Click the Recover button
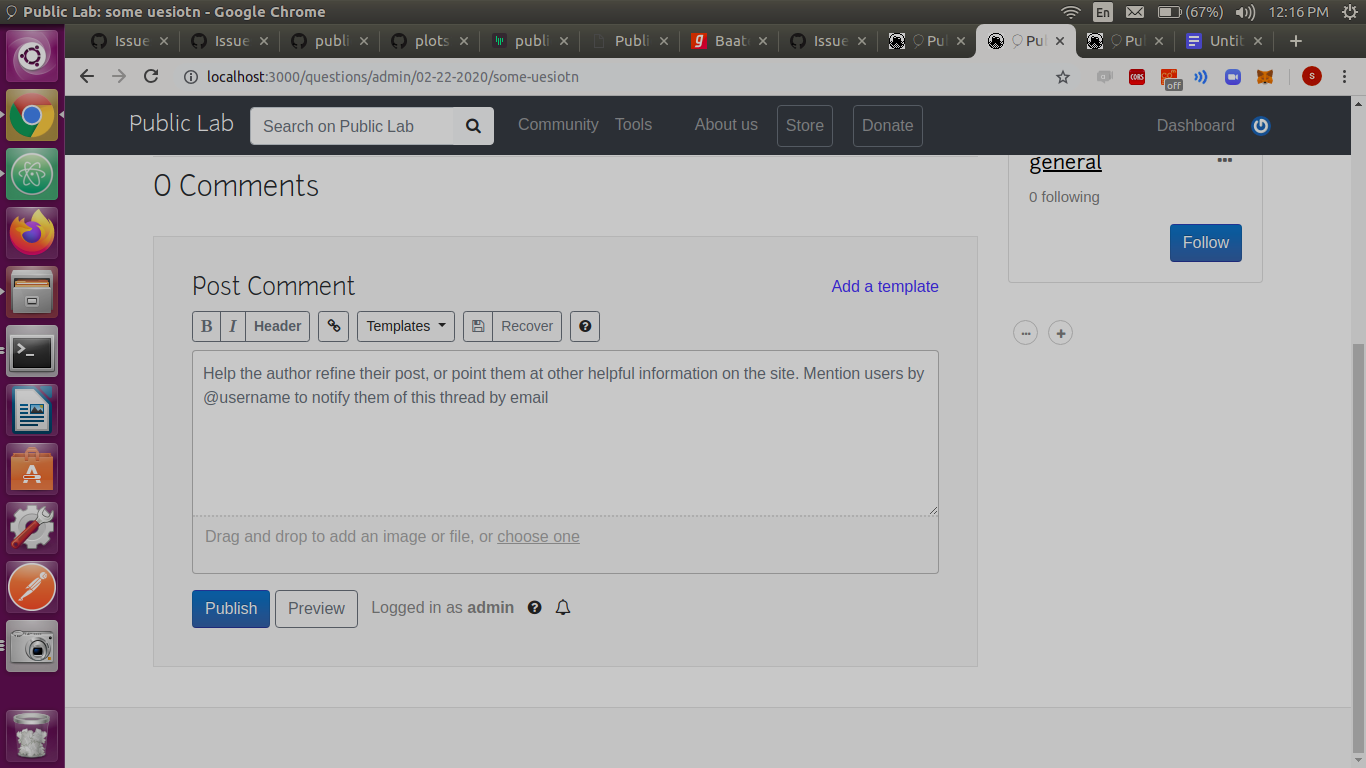The image size is (1366, 768). [527, 326]
